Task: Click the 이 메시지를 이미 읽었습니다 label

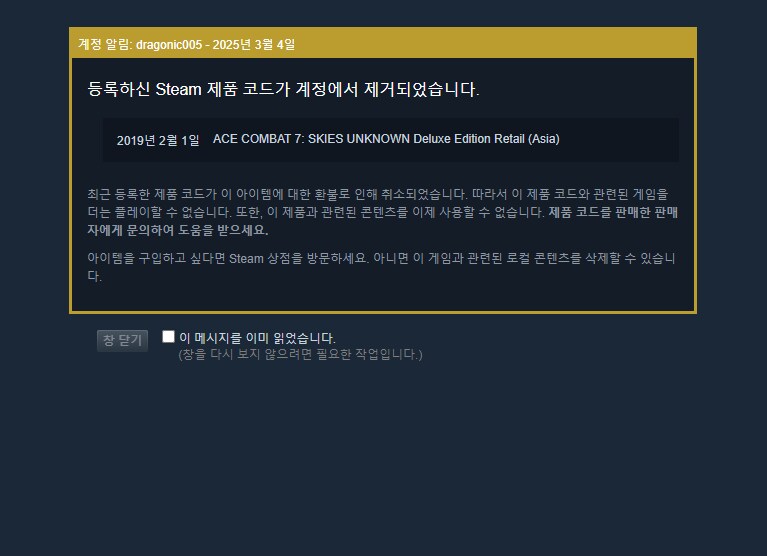Action: [x=257, y=338]
